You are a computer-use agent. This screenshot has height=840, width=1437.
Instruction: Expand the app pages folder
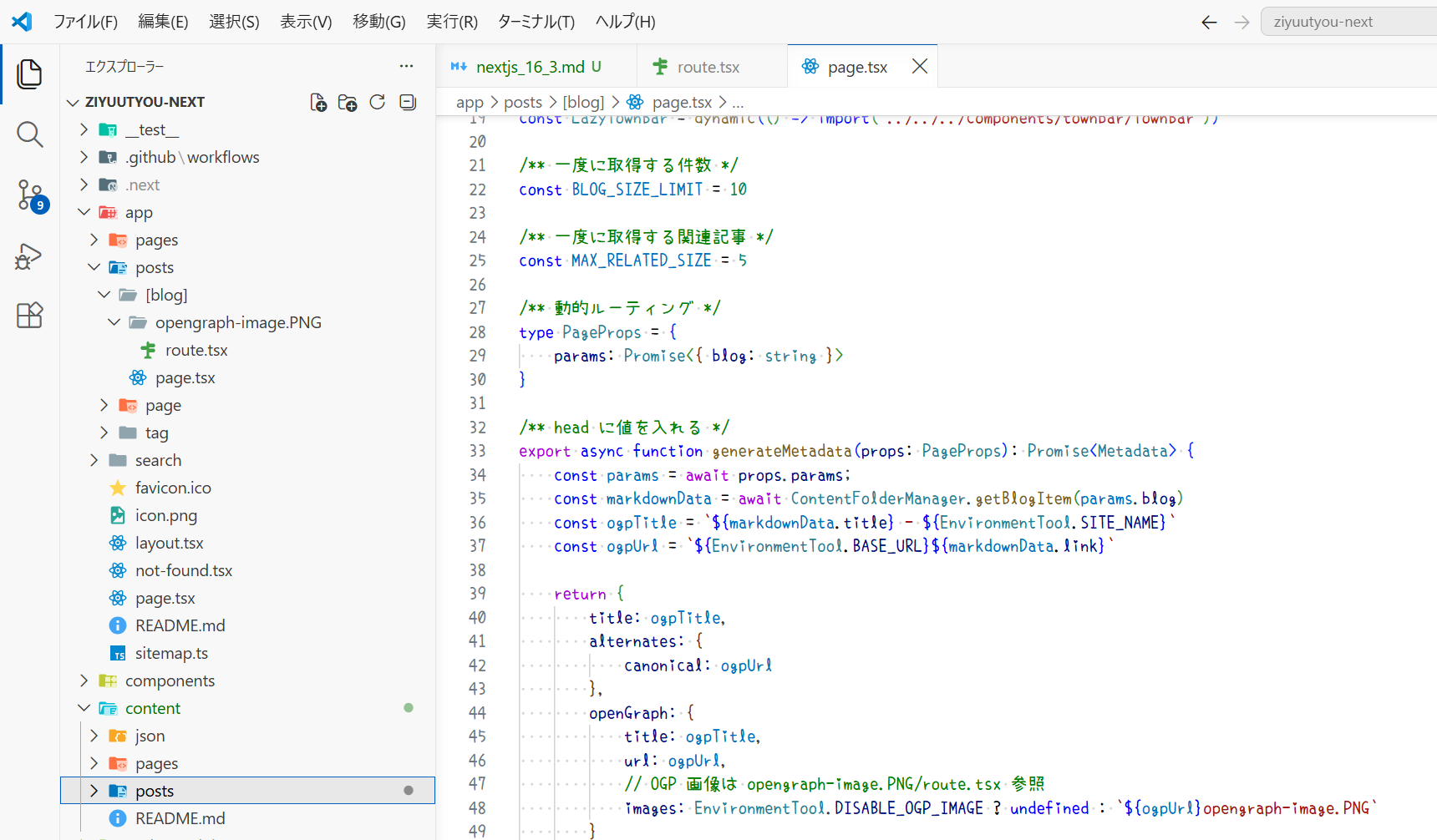pyautogui.click(x=94, y=240)
